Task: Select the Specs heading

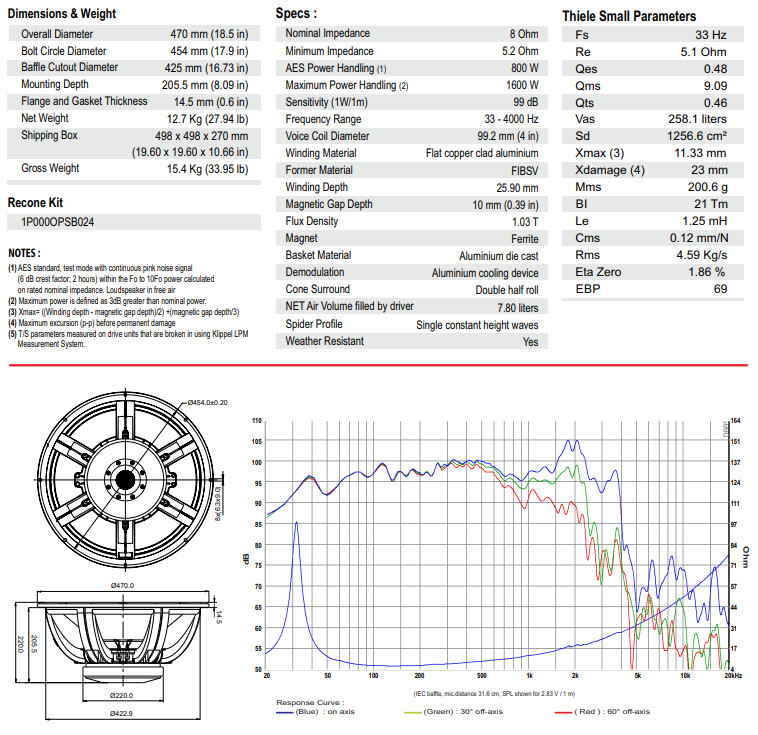Action: click(296, 13)
